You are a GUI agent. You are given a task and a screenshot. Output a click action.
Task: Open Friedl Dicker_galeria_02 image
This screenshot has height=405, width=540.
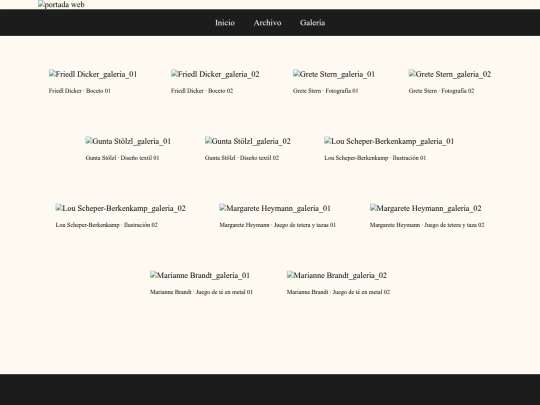pos(215,74)
